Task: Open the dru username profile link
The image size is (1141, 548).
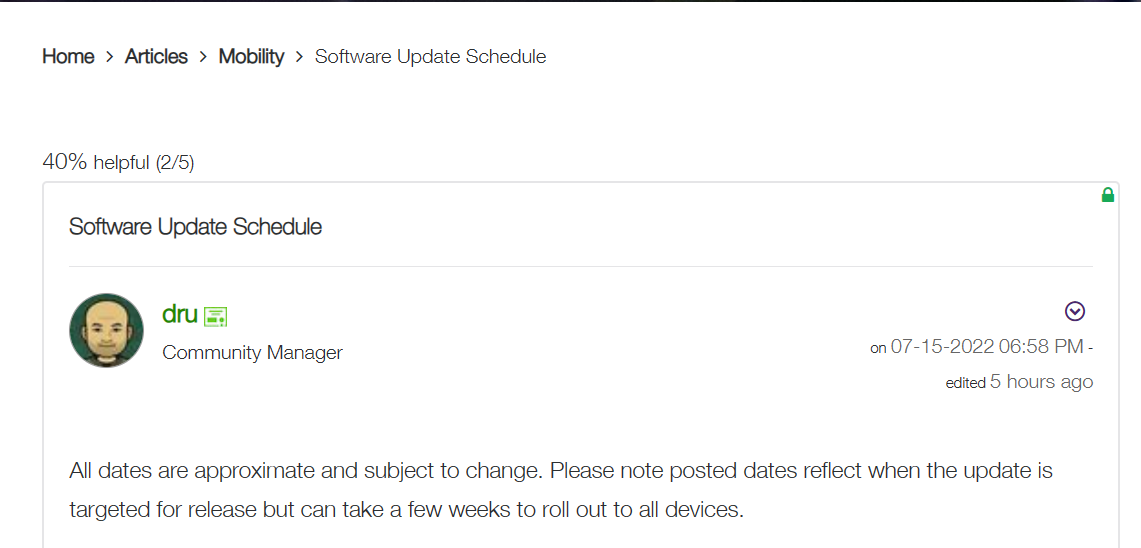Action: pyautogui.click(x=180, y=314)
